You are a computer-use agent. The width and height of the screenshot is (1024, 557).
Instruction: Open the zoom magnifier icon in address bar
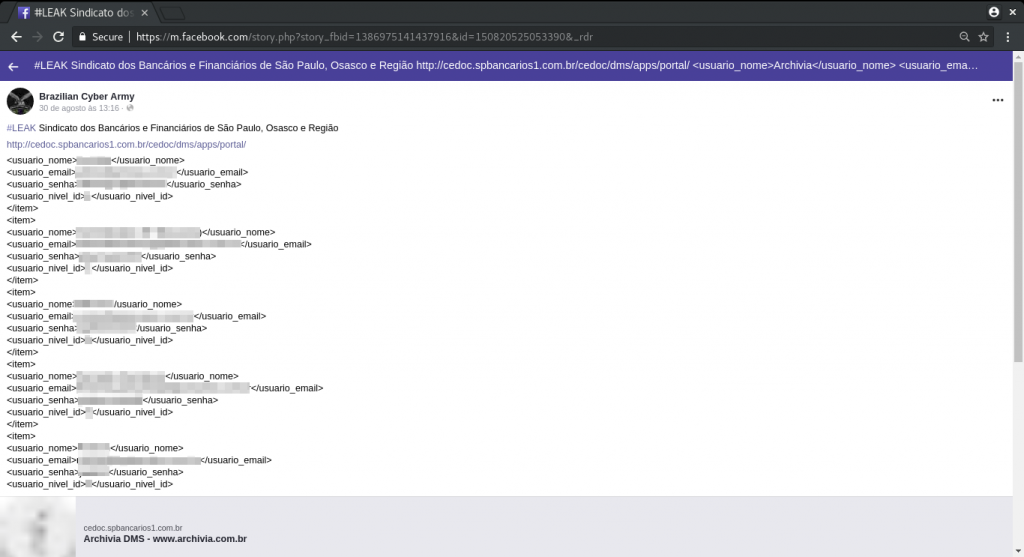[964, 37]
